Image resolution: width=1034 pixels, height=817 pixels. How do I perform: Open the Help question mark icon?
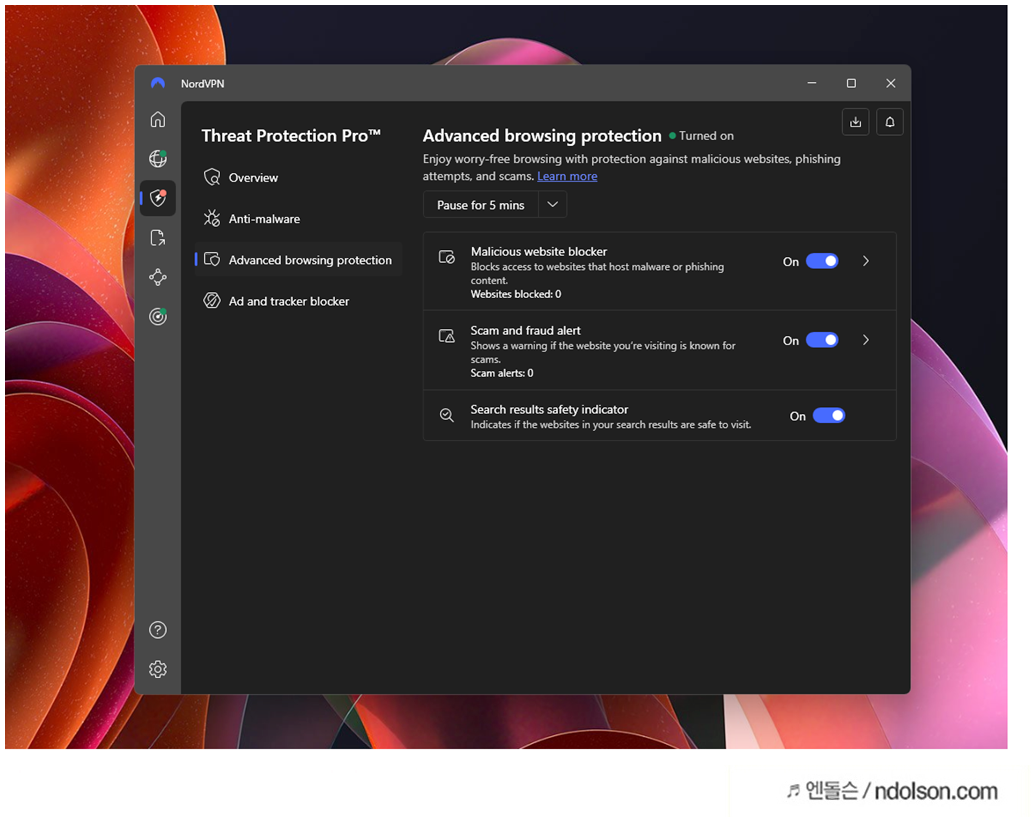[x=158, y=630]
